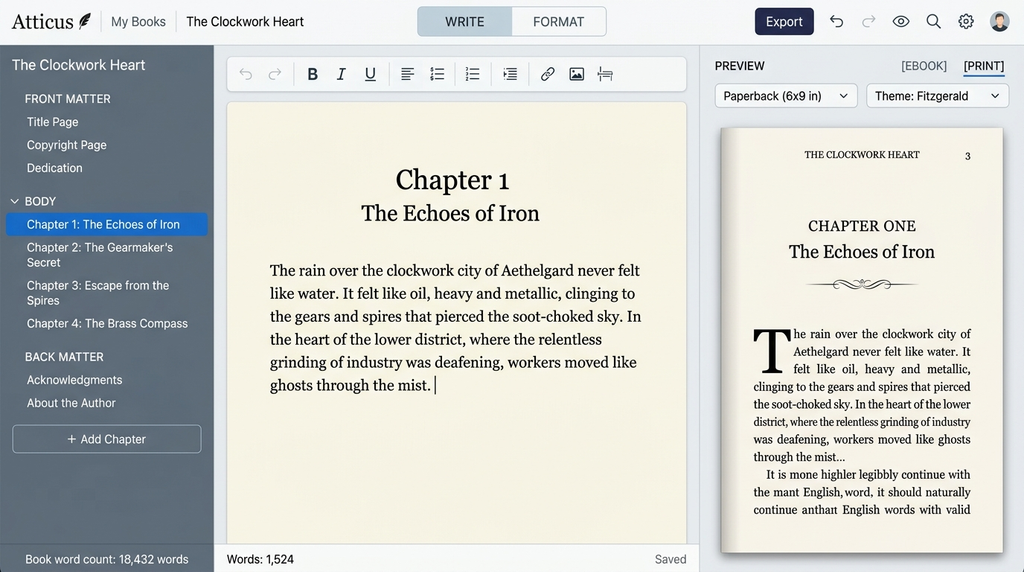Switch to FORMAT mode

coord(558,22)
